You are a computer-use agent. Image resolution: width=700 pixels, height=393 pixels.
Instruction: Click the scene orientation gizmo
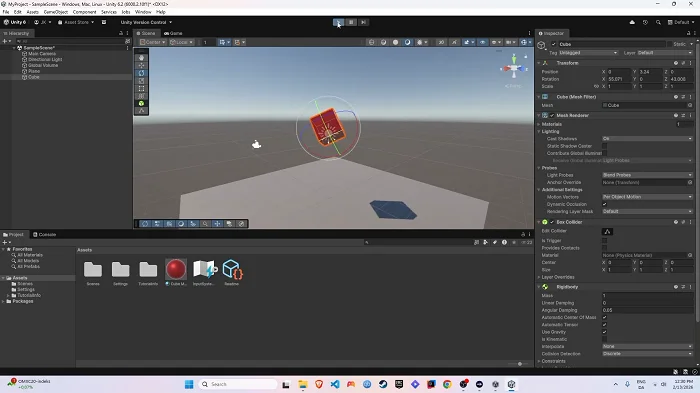click(x=514, y=68)
